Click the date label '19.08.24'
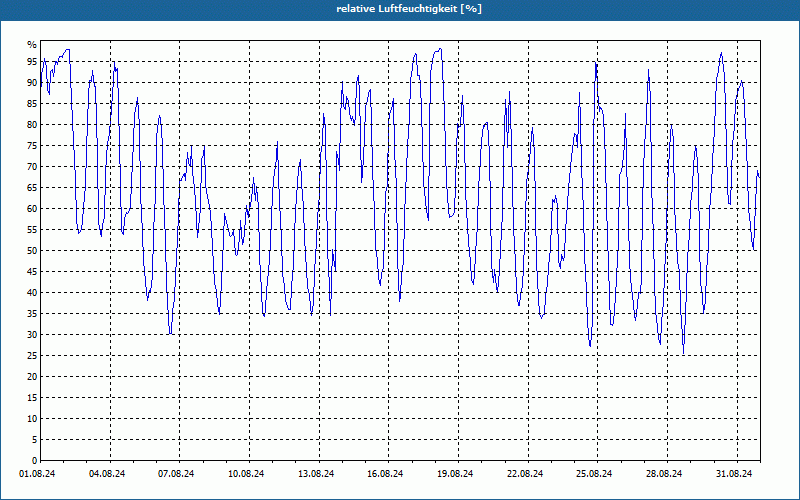 coord(455,474)
